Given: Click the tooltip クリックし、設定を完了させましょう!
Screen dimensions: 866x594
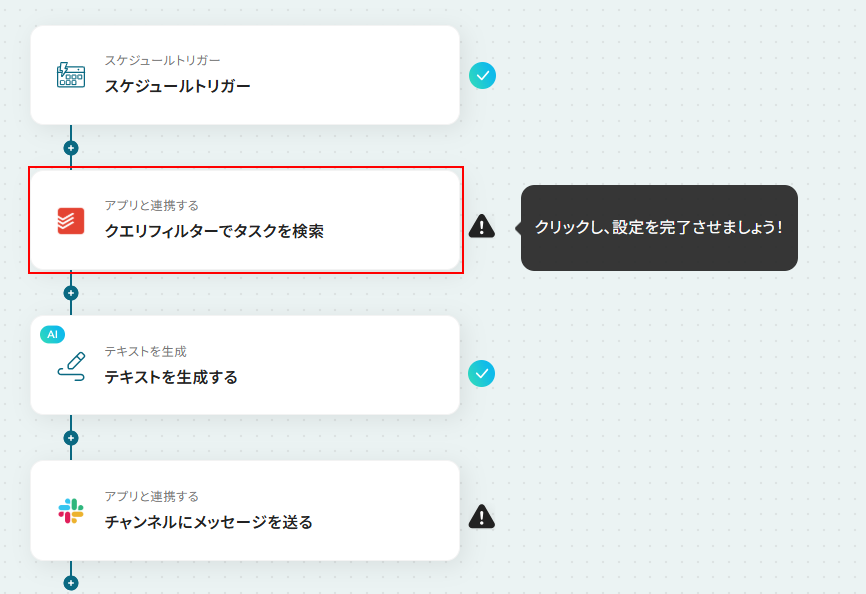Looking at the screenshot, I should click(x=659, y=227).
